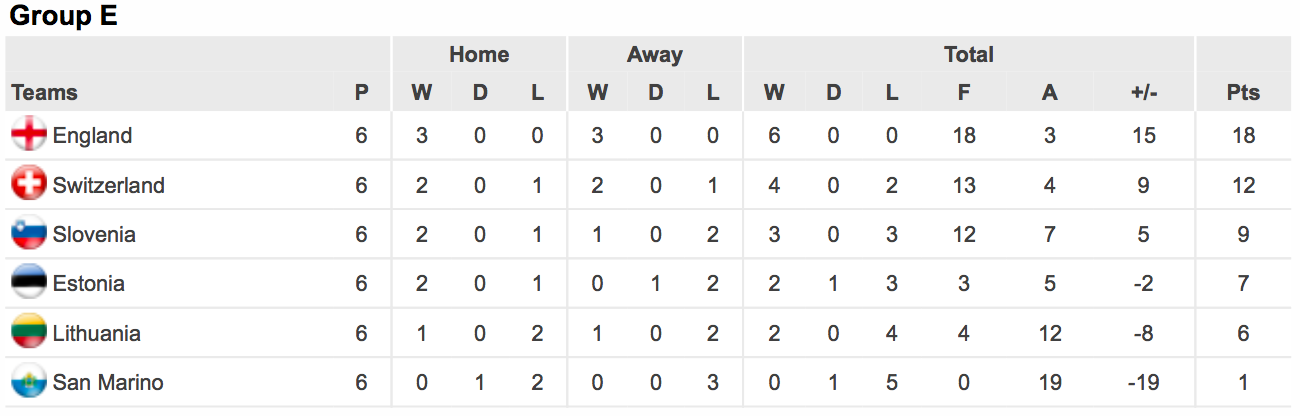This screenshot has width=1300, height=416.
Task: Click the Group E heading
Action: pyautogui.click(x=63, y=16)
